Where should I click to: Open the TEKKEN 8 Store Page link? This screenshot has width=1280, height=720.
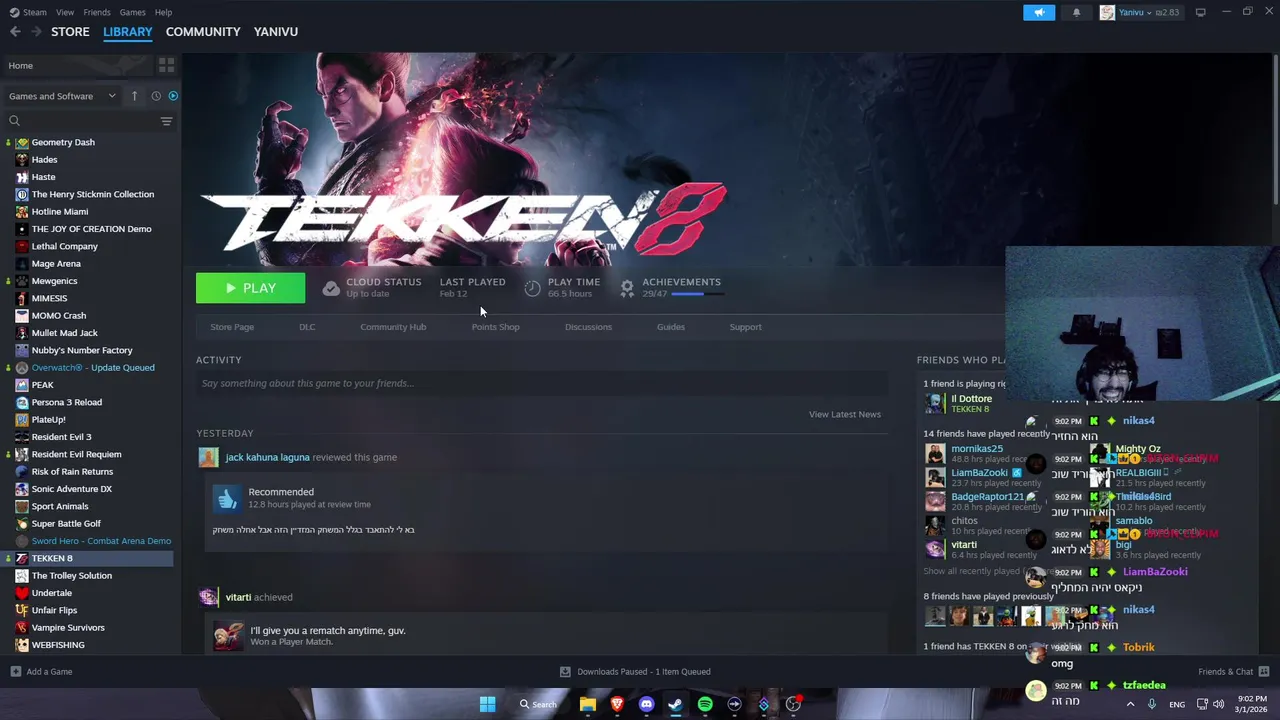[x=232, y=327]
